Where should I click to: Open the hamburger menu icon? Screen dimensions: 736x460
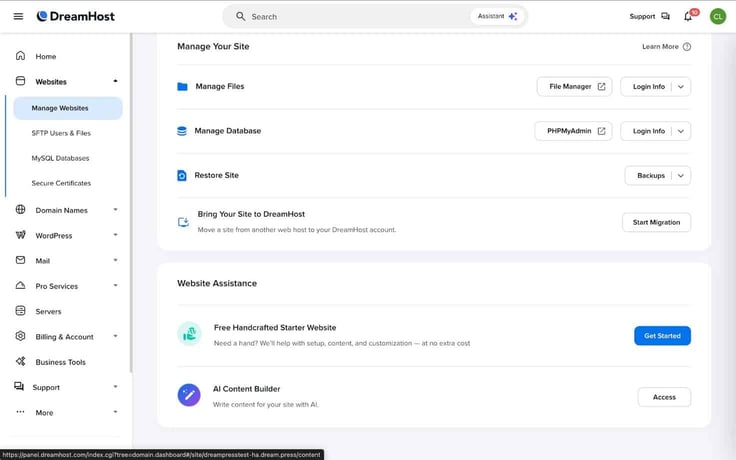click(x=18, y=16)
